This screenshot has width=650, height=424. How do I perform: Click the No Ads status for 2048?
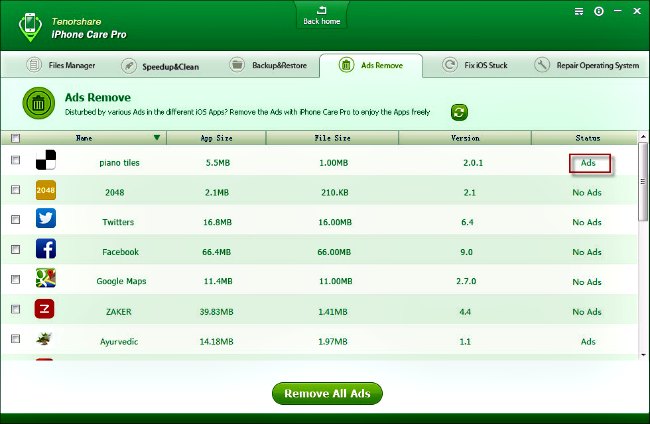pos(587,193)
